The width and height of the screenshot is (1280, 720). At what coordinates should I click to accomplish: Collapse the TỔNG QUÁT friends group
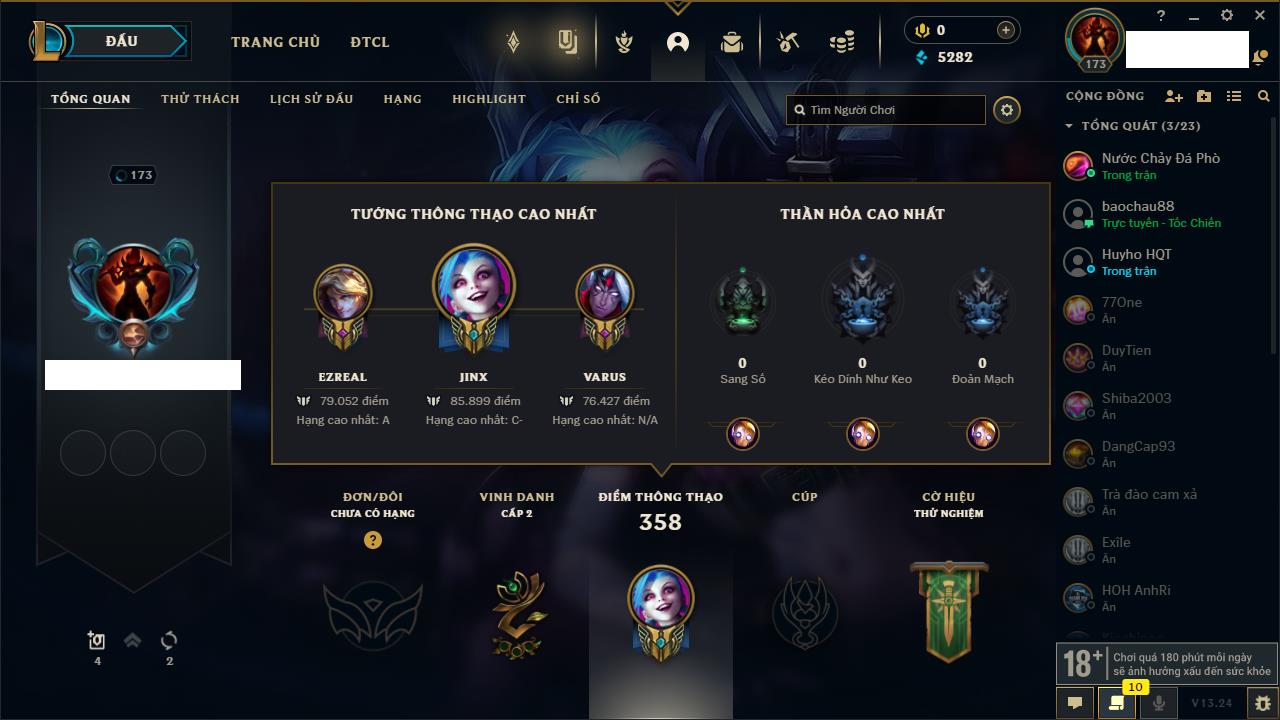click(1069, 126)
